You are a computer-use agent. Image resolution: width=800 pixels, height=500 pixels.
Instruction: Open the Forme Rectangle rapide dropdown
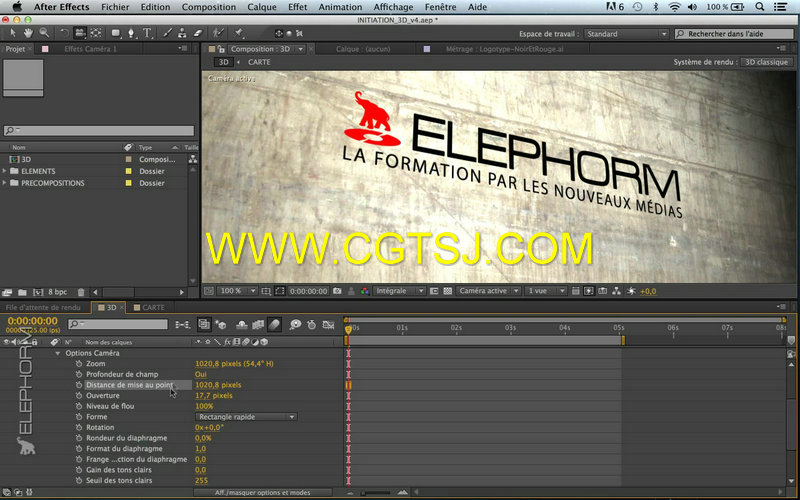point(246,417)
